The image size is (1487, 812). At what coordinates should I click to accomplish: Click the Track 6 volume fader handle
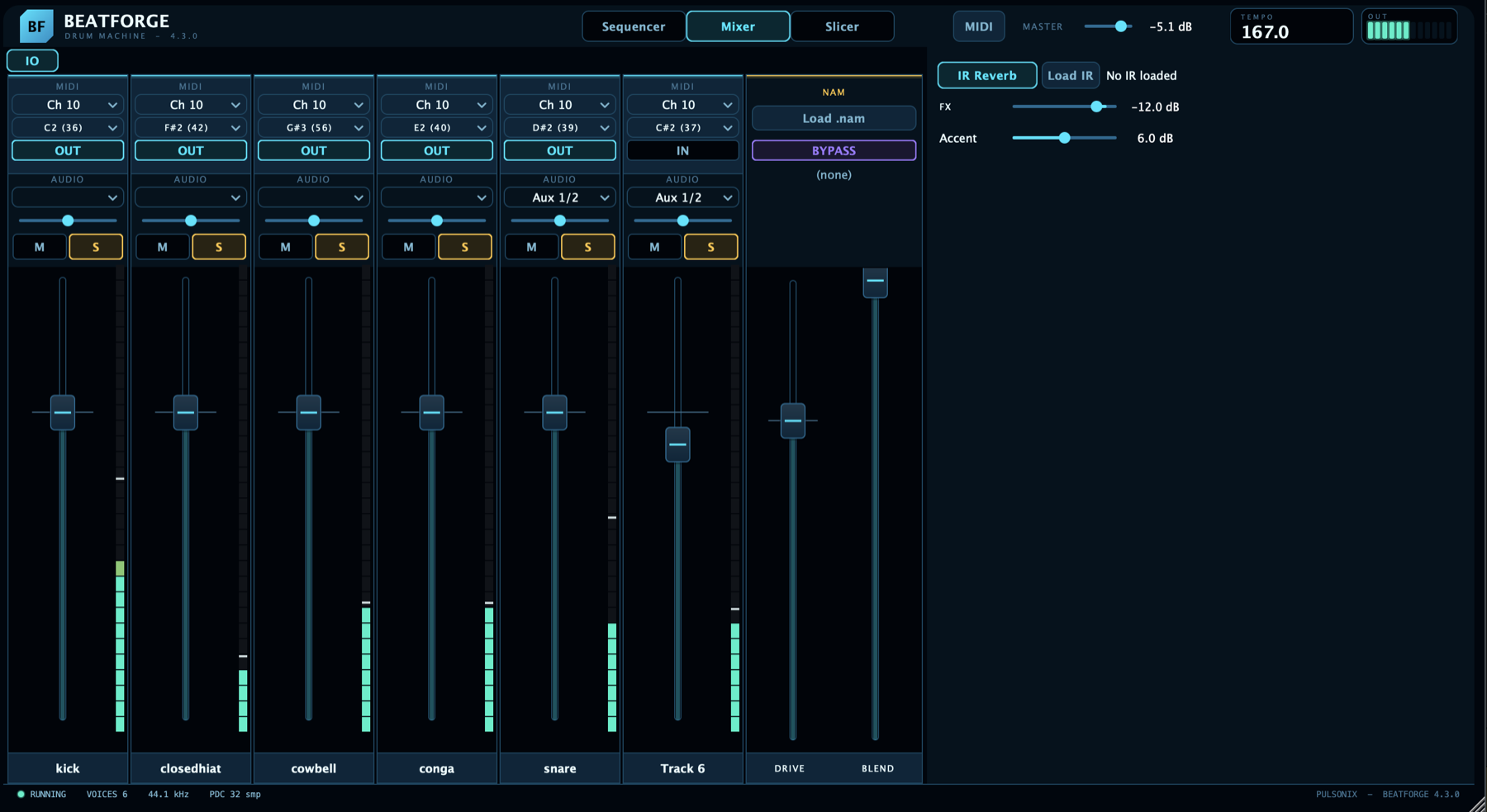coord(678,444)
